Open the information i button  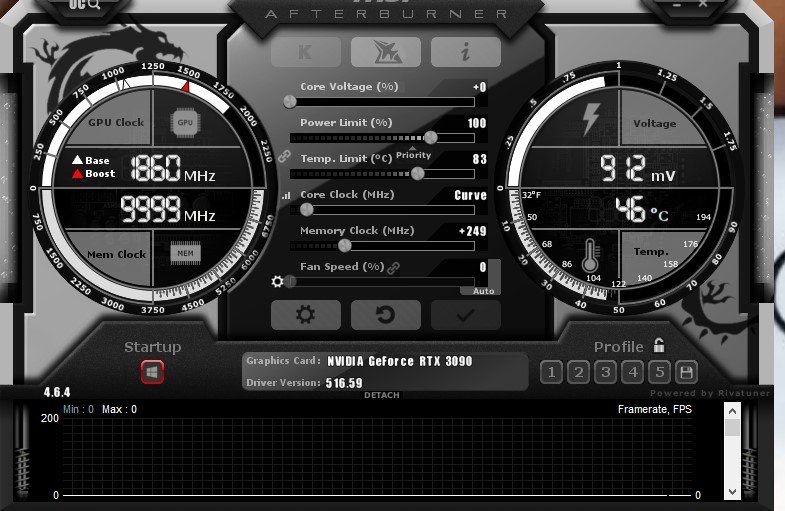click(x=466, y=52)
